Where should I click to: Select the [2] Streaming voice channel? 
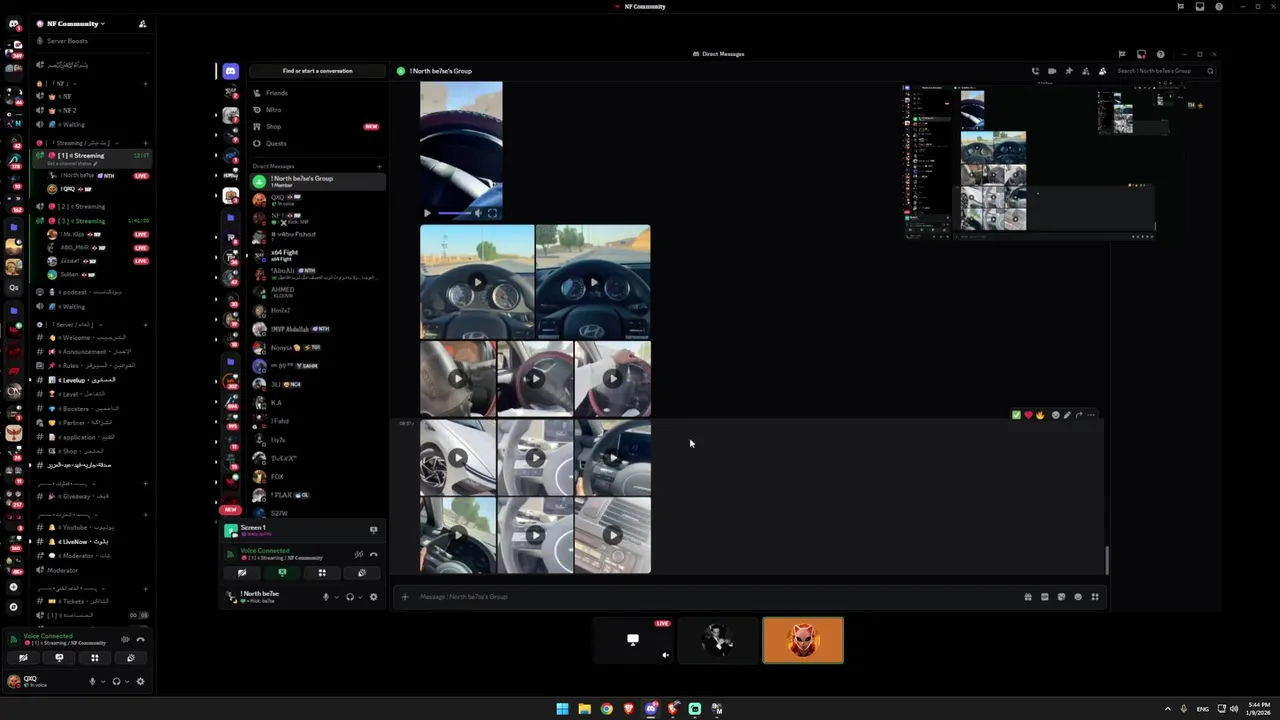90,206
